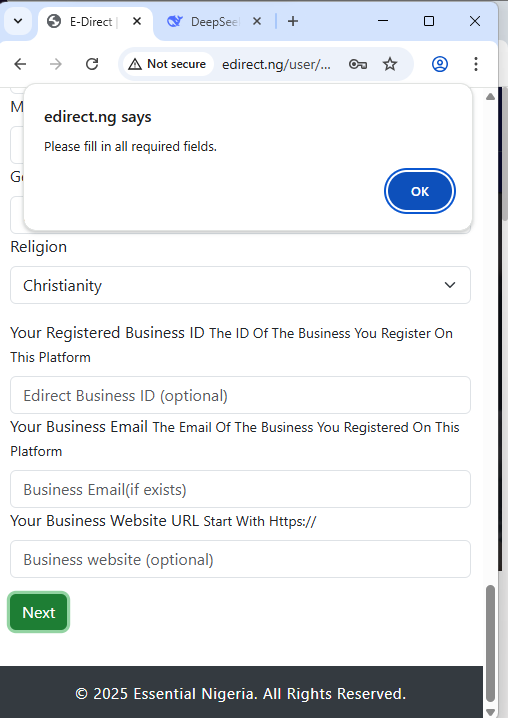
Task: Open a new tab with plus icon
Action: click(293, 21)
